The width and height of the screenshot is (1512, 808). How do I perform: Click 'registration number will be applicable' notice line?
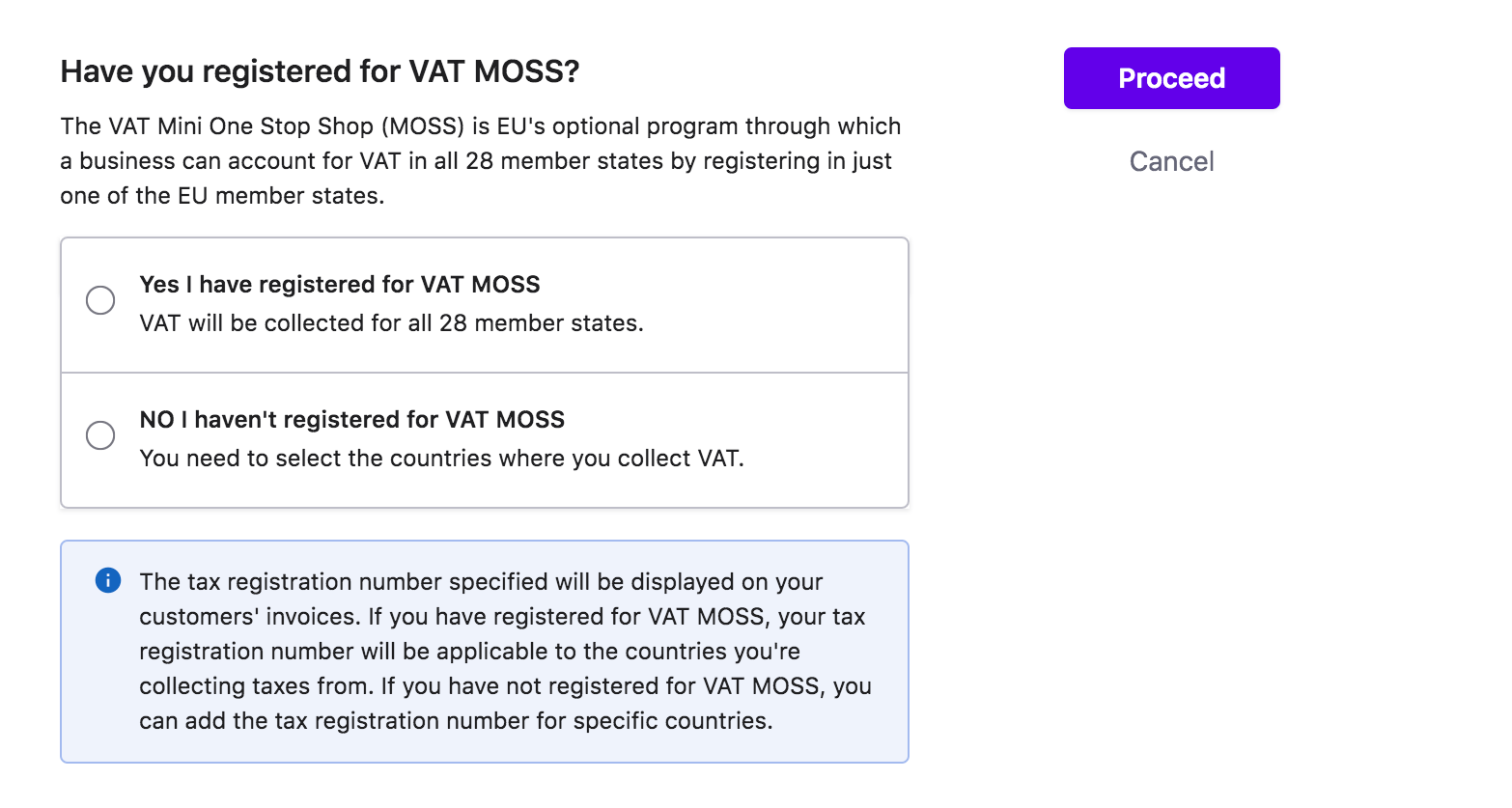pos(469,652)
